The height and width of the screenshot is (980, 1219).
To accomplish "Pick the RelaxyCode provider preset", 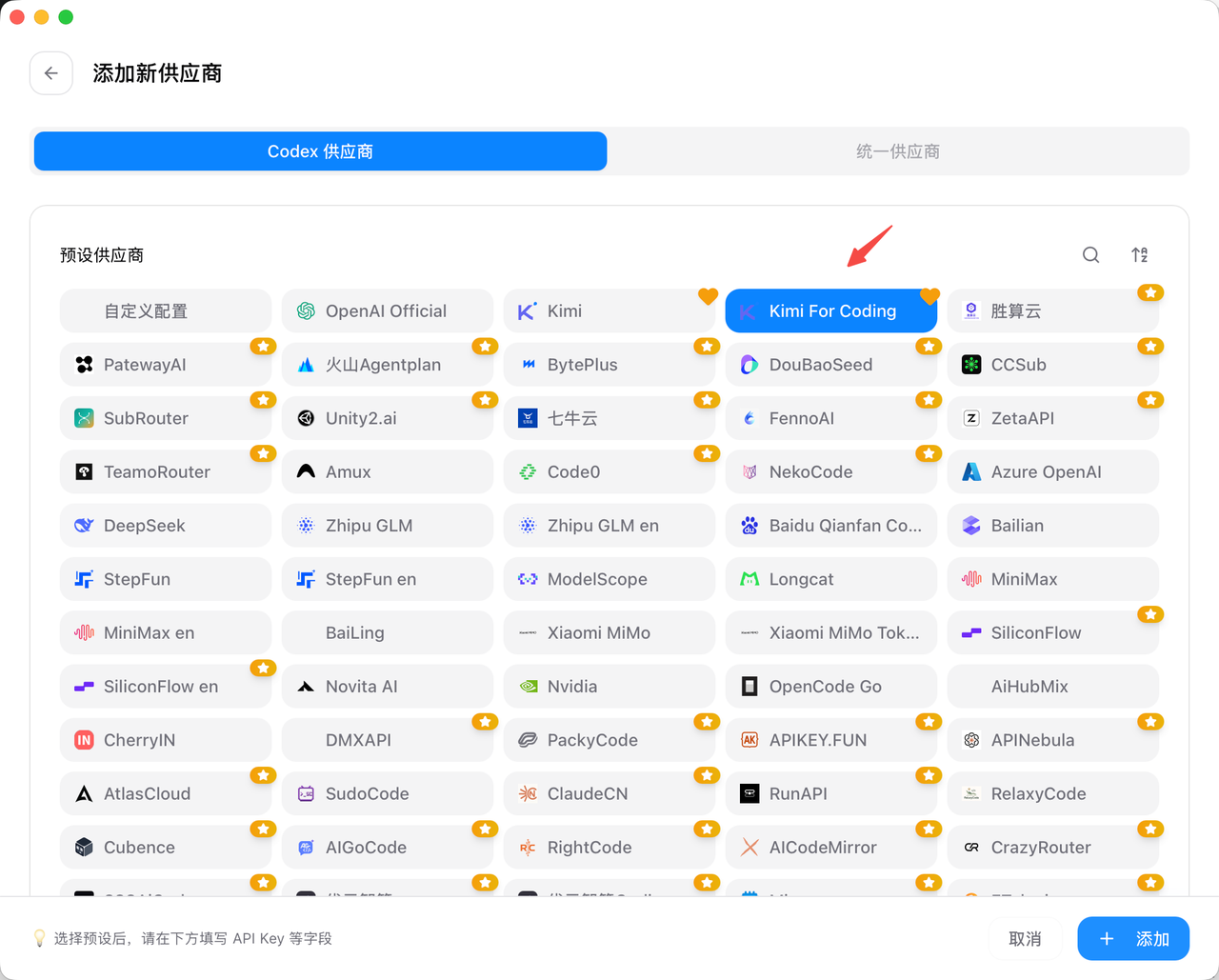I will pos(1053,794).
